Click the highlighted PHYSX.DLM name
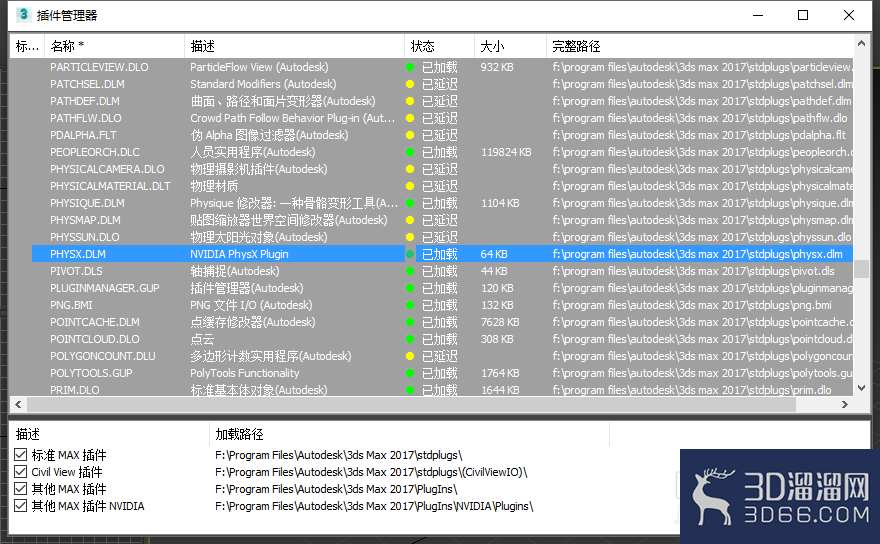Viewport: 880px width, 544px height. click(77, 254)
